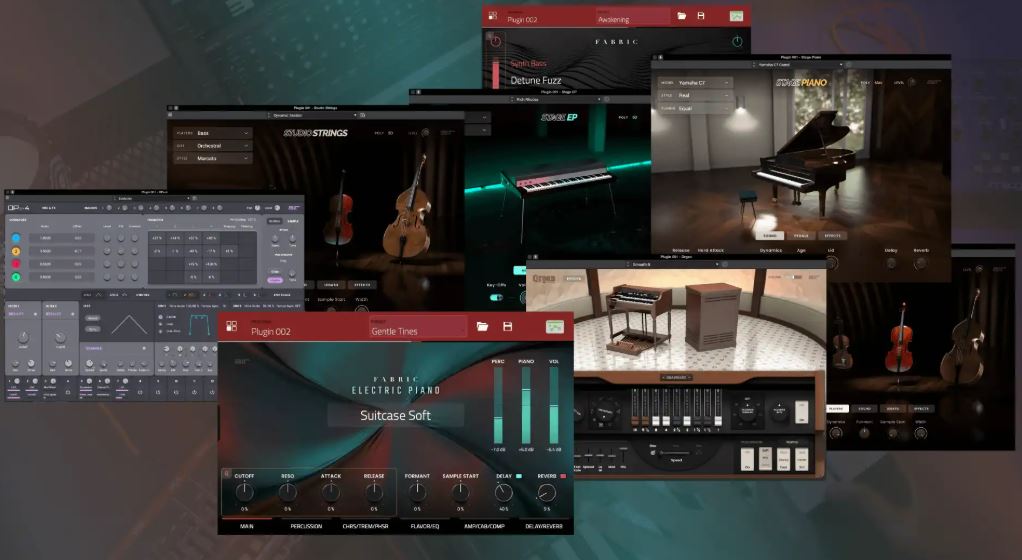This screenshot has width=1022, height=560.
Task: Select the EFFECTS tab in Stage Piano
Action: [832, 236]
